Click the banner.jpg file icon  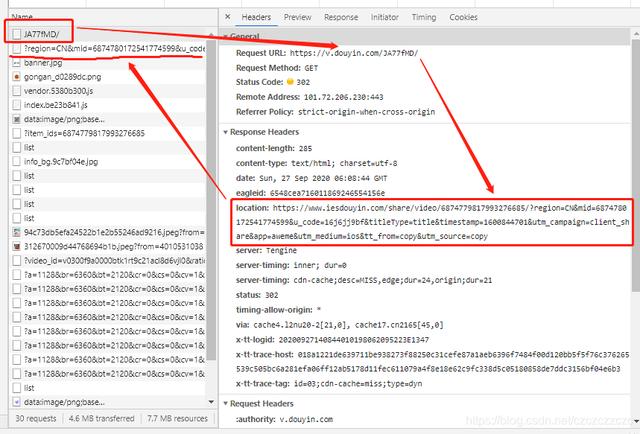pos(16,62)
